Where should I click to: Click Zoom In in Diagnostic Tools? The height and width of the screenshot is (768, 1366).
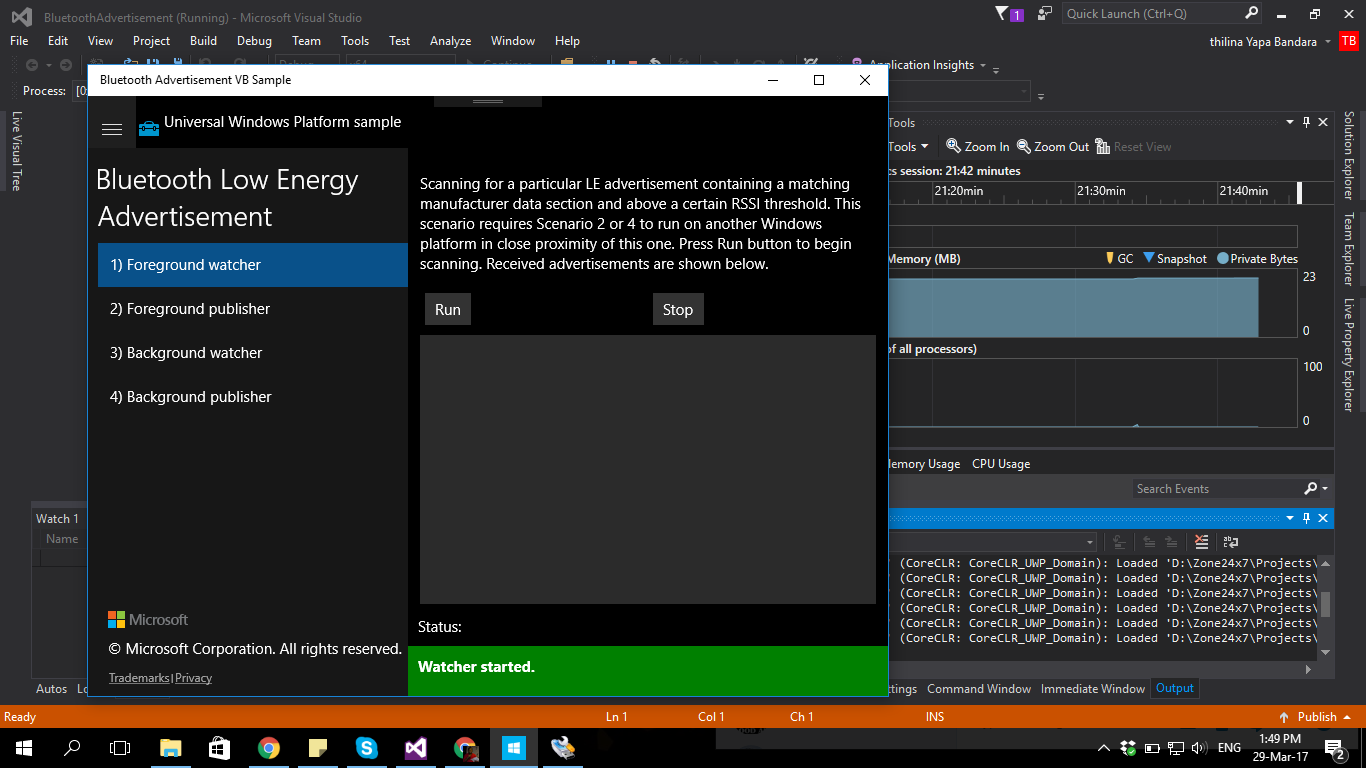click(978, 146)
